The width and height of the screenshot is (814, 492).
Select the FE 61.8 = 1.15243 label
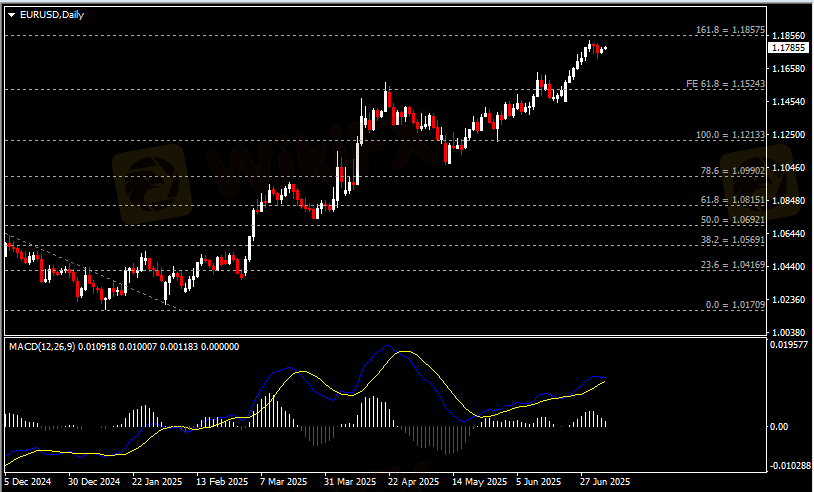726,84
